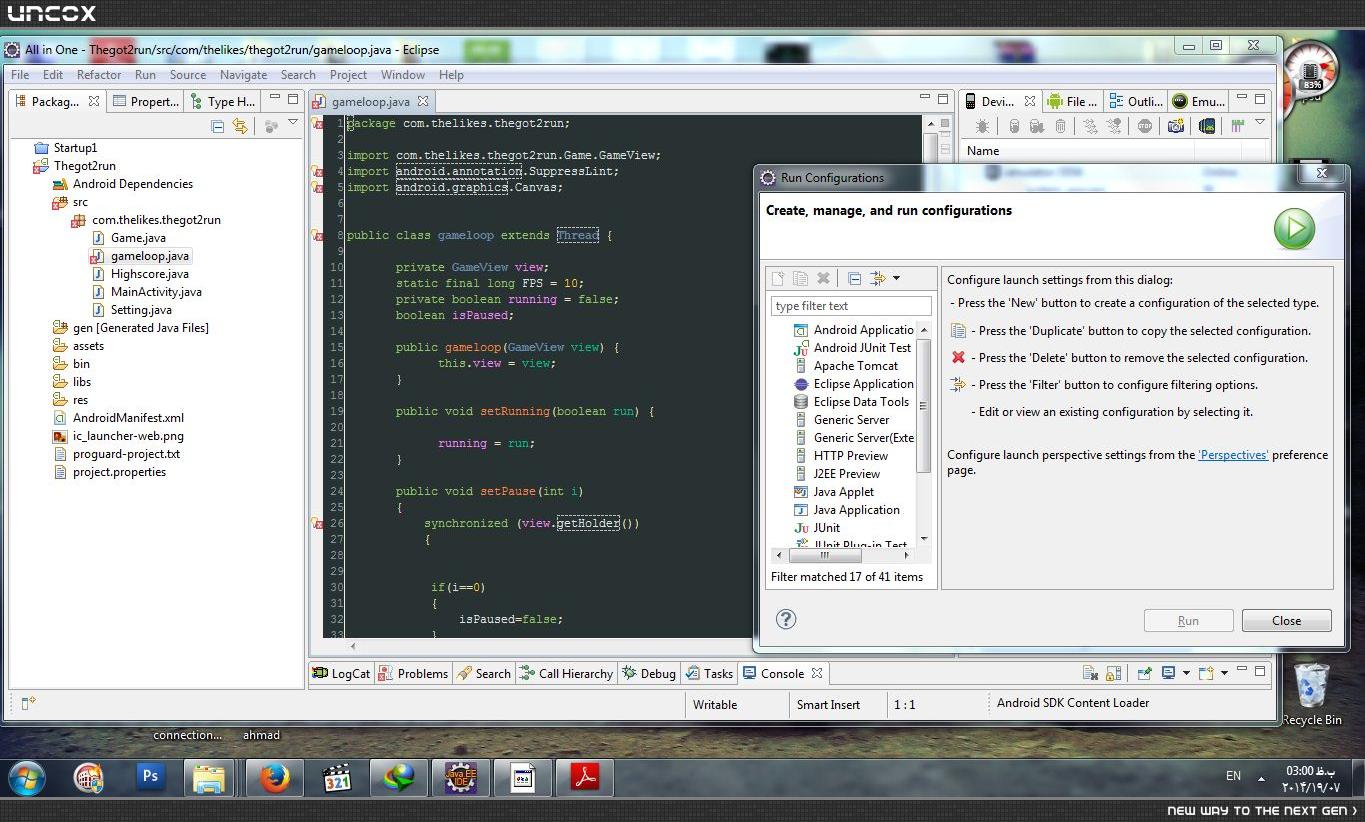Image resolution: width=1365 pixels, height=822 pixels.
Task: Select Java Application configuration type
Action: 846,509
